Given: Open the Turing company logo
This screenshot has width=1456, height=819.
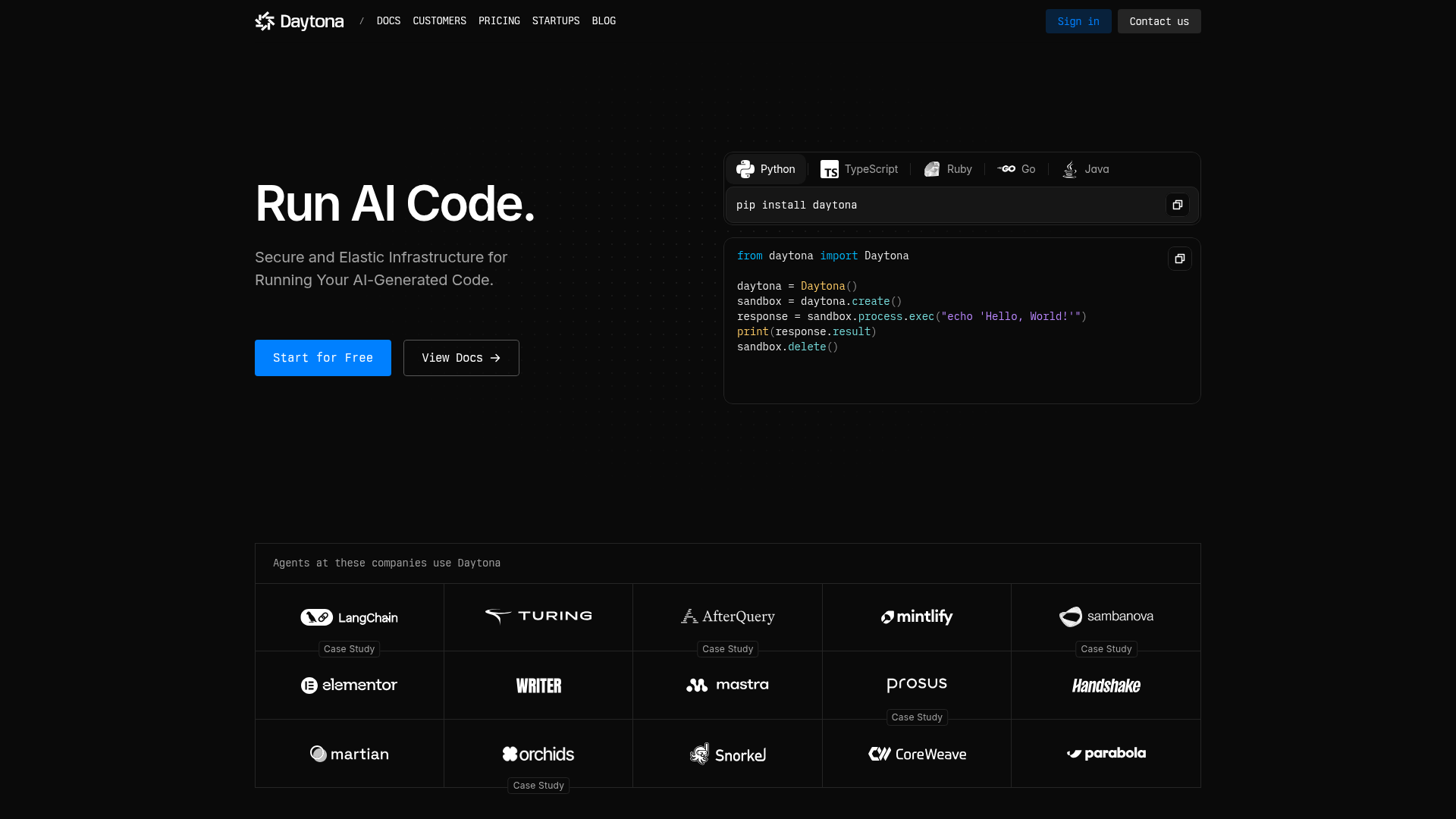Looking at the screenshot, I should (538, 617).
